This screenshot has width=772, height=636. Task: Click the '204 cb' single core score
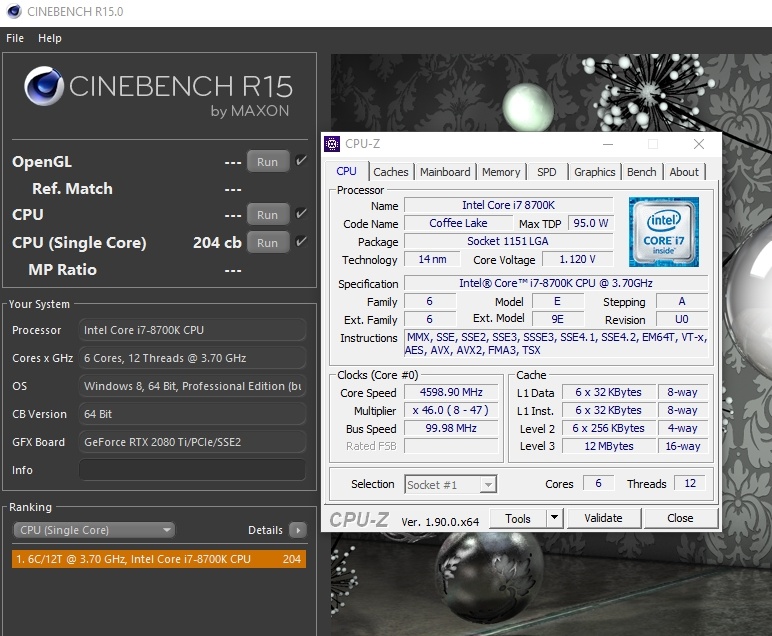tap(217, 243)
